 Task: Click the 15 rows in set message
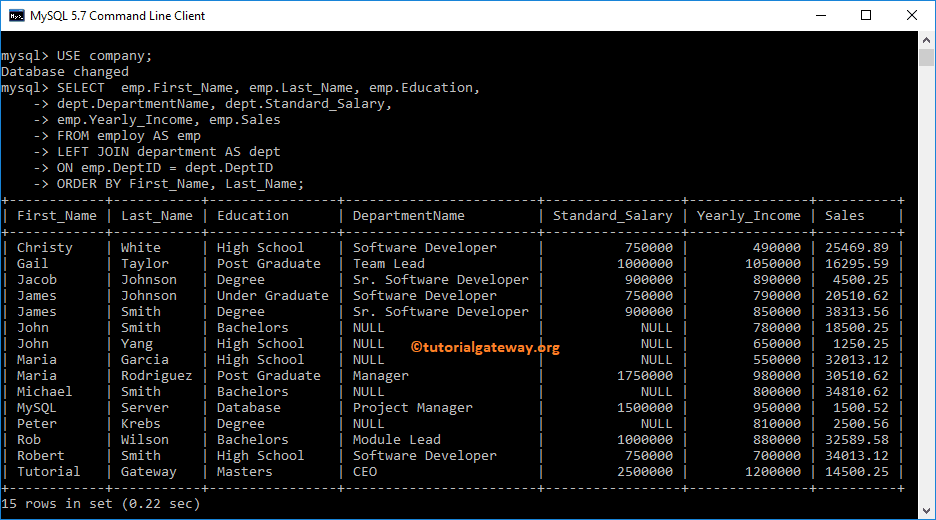(x=100, y=504)
